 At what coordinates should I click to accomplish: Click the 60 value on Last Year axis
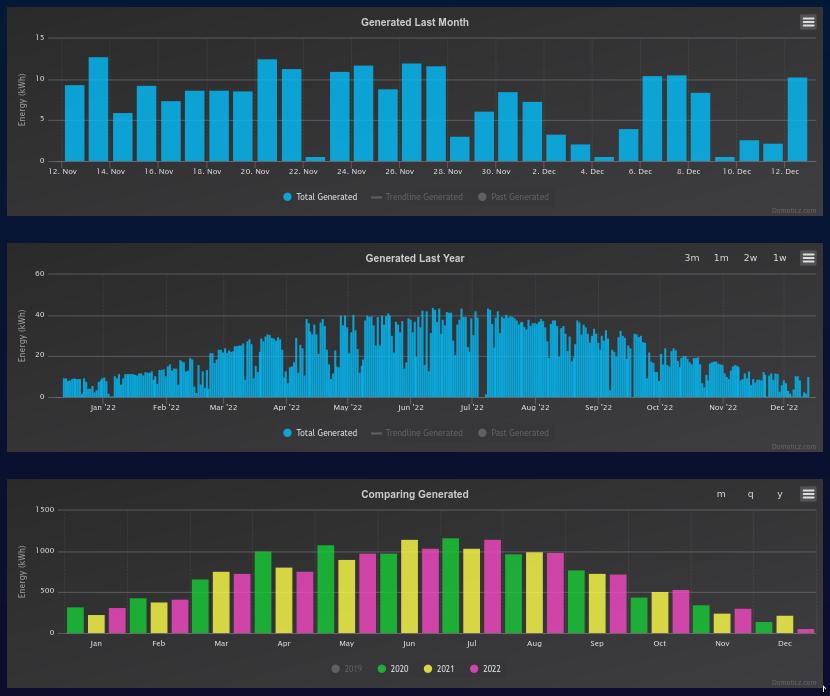coord(40,274)
